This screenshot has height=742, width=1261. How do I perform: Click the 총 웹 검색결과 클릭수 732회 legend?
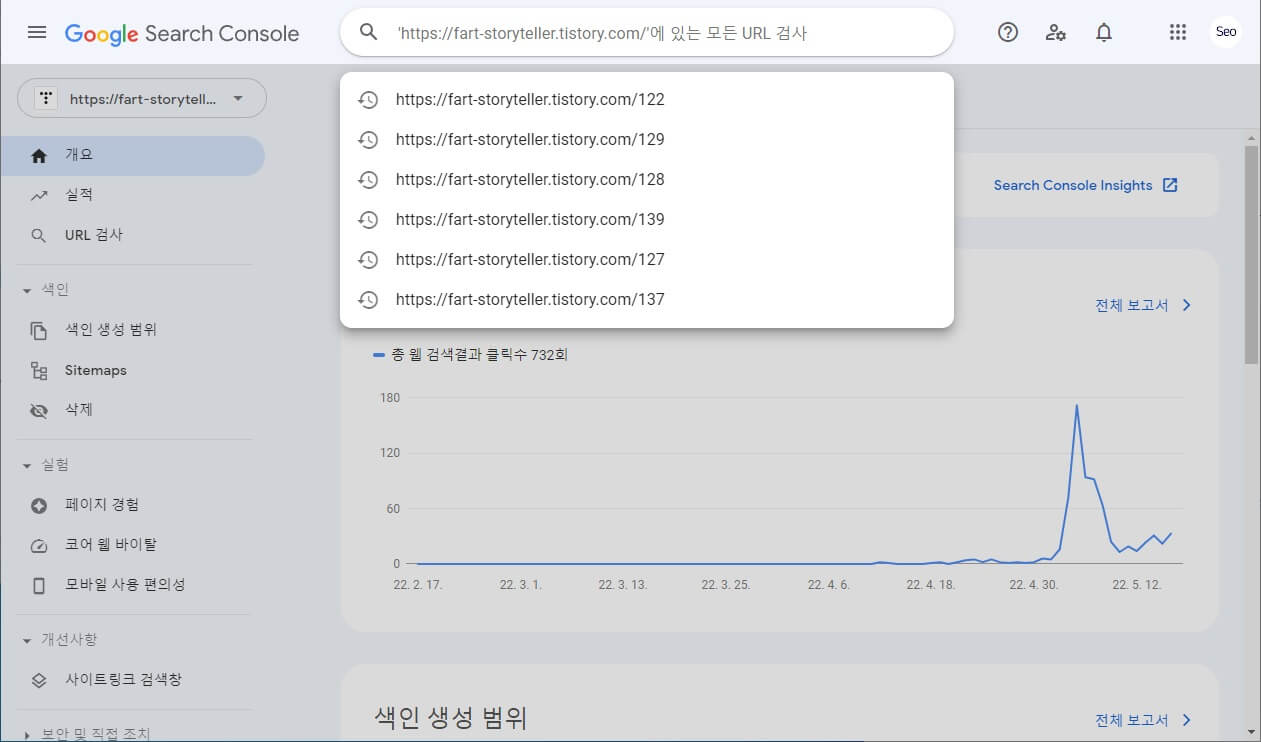click(x=470, y=355)
